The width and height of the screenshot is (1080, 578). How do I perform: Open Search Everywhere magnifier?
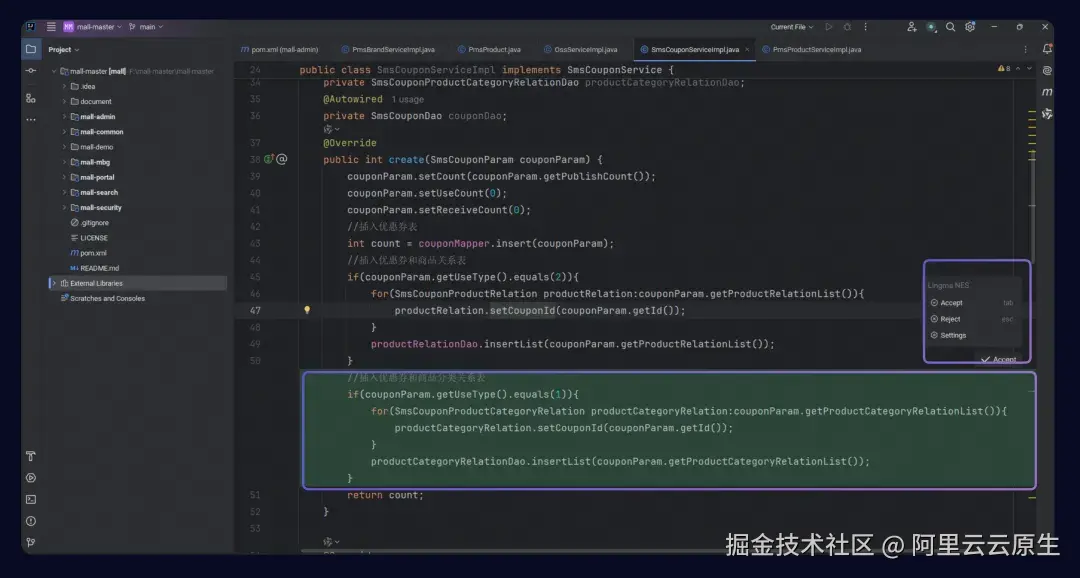951,27
